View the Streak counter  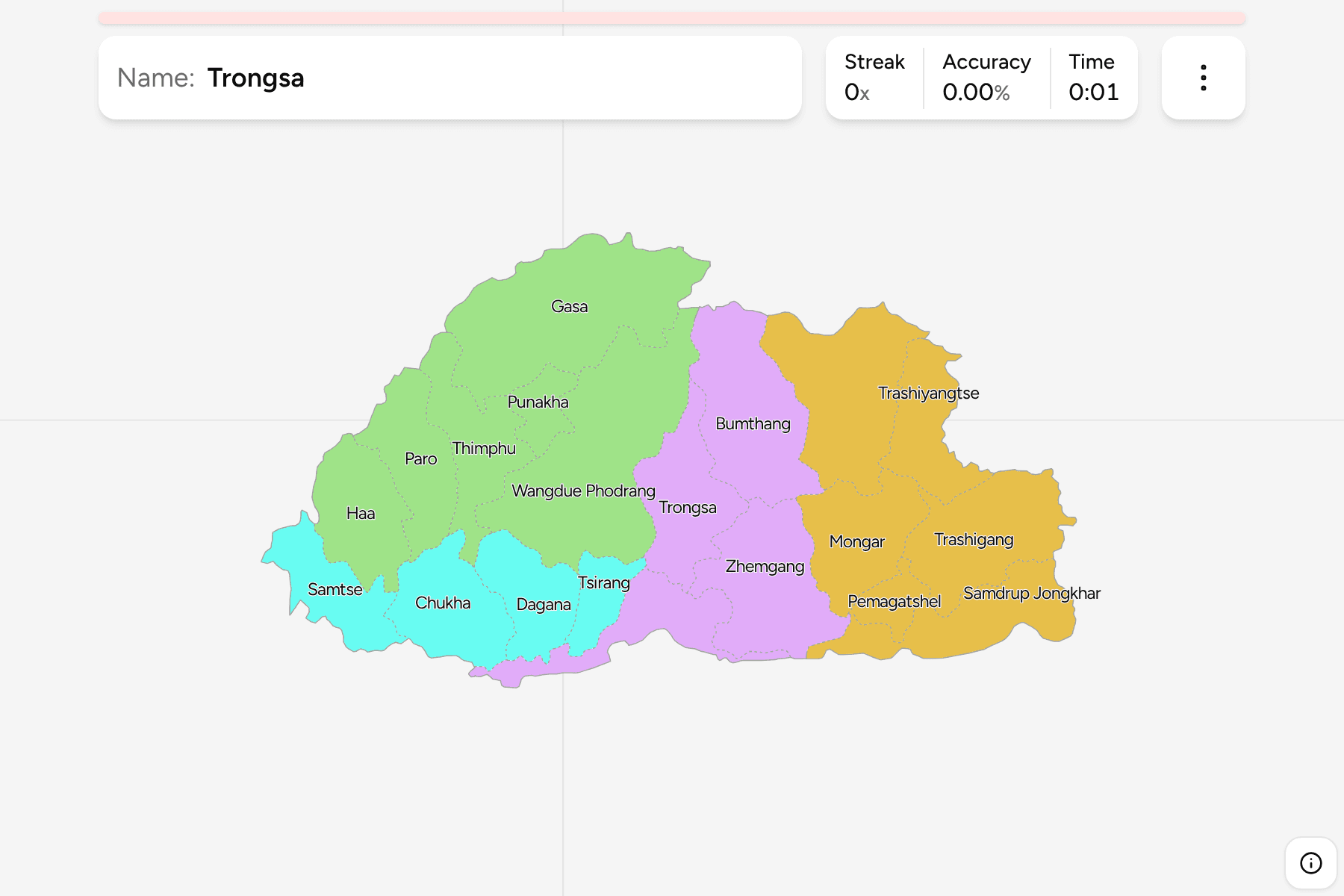click(x=874, y=78)
